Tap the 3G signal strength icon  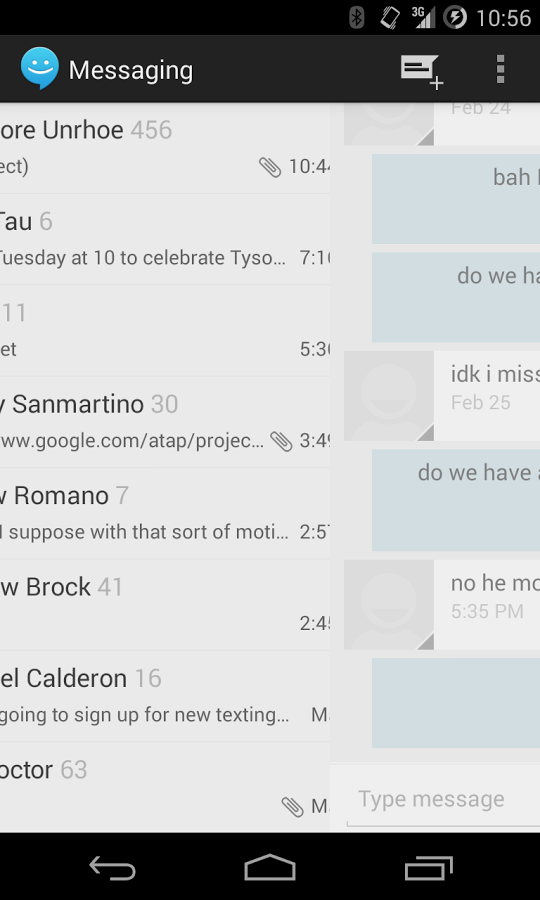424,17
